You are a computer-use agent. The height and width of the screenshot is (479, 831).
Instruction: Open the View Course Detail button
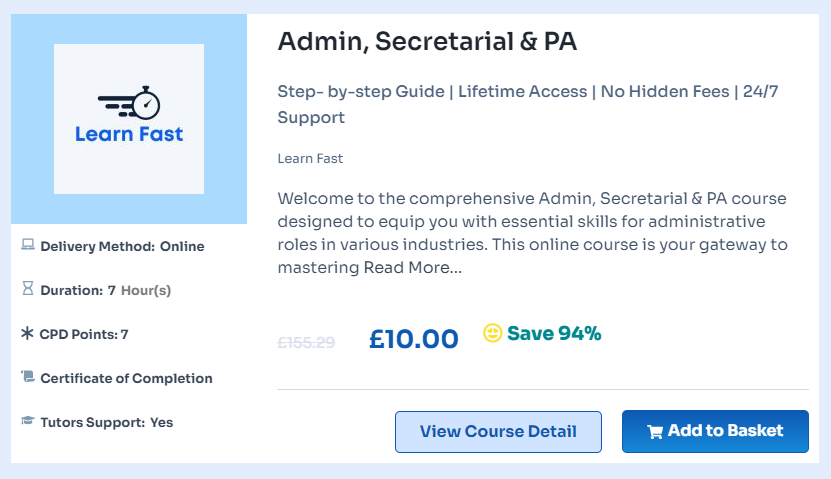pyautogui.click(x=498, y=432)
